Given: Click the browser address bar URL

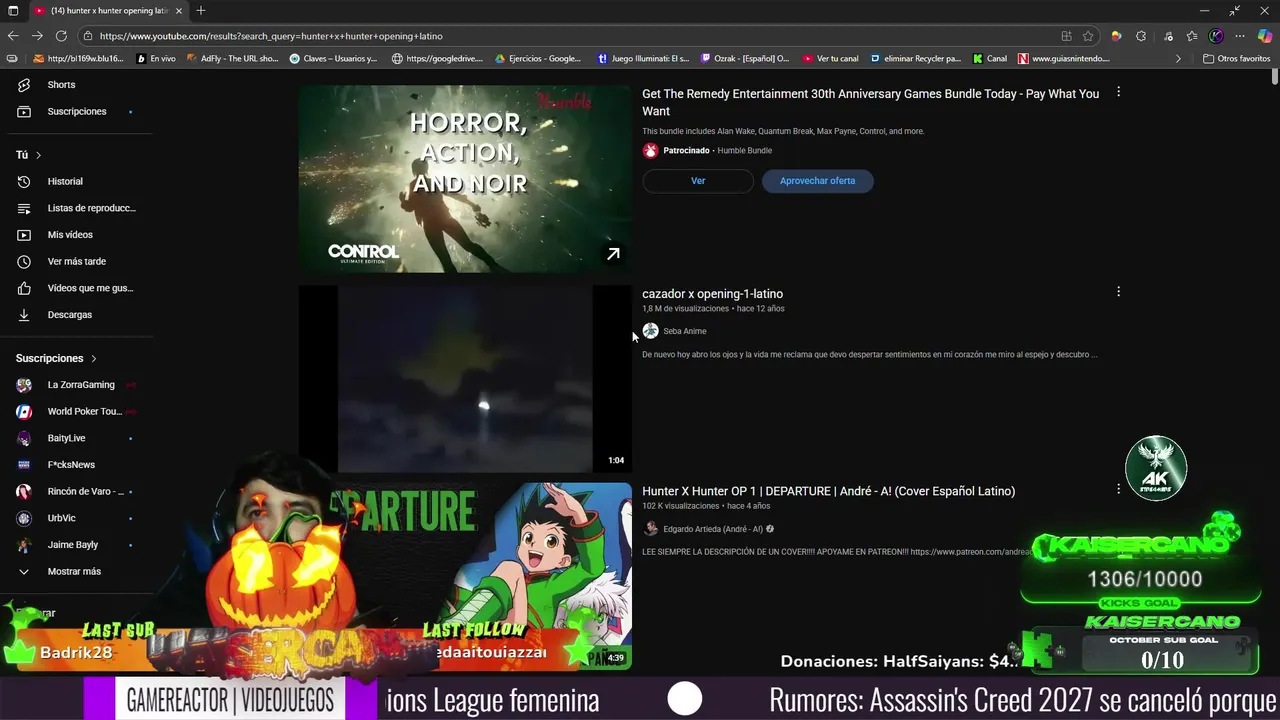Looking at the screenshot, I should click(271, 36).
